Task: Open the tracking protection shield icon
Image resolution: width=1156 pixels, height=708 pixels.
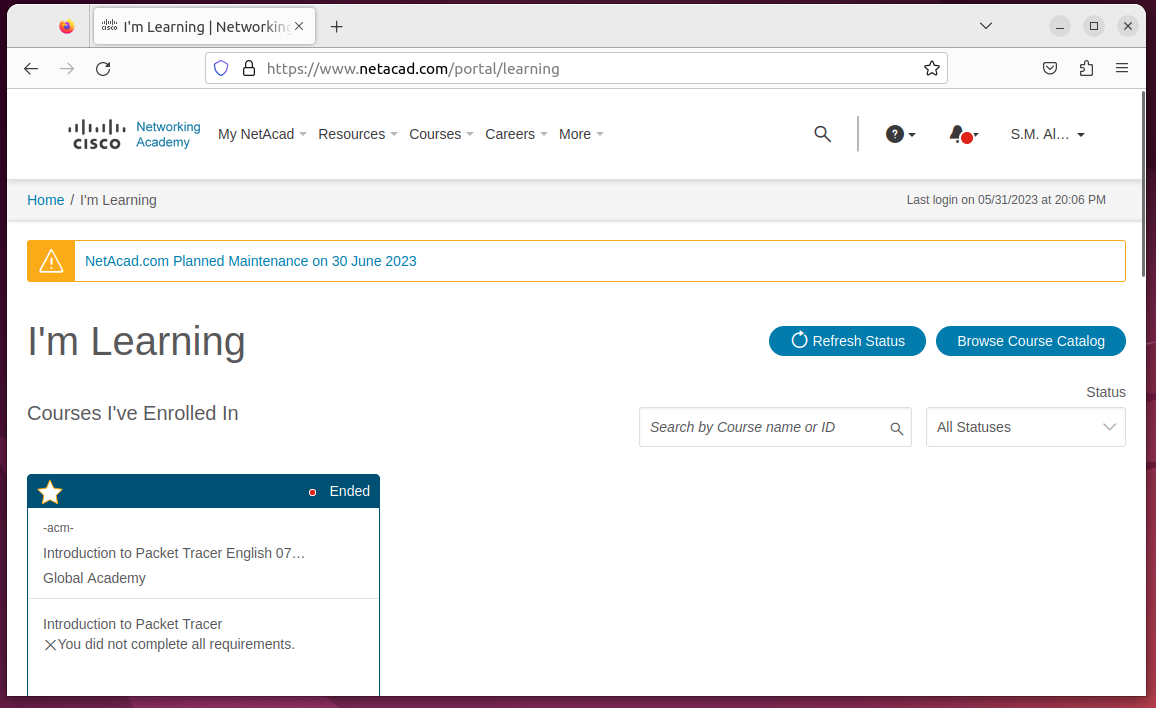Action: click(x=221, y=69)
